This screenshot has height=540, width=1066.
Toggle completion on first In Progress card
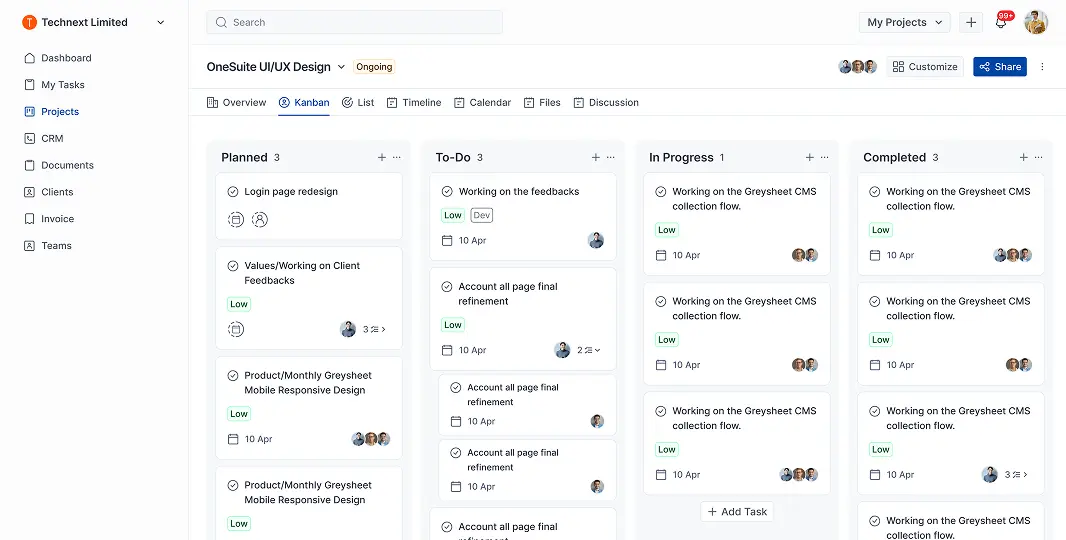point(661,192)
